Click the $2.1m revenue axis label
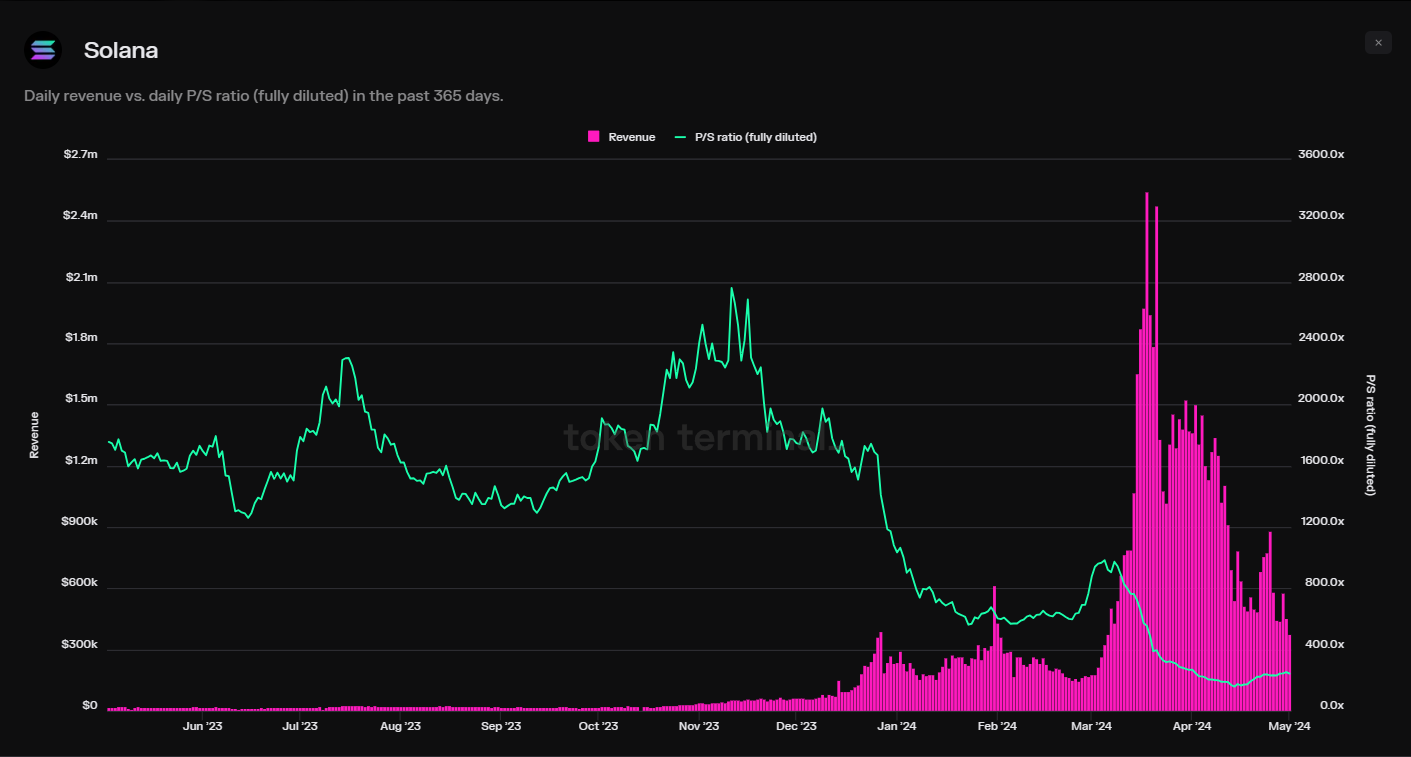This screenshot has height=757, width=1411. 81,277
